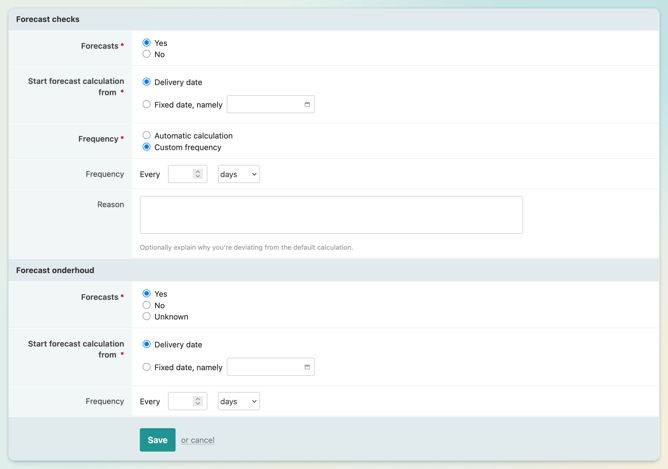
Task: Open days dropdown in Forecast onderhoud frequency
Action: 238,401
